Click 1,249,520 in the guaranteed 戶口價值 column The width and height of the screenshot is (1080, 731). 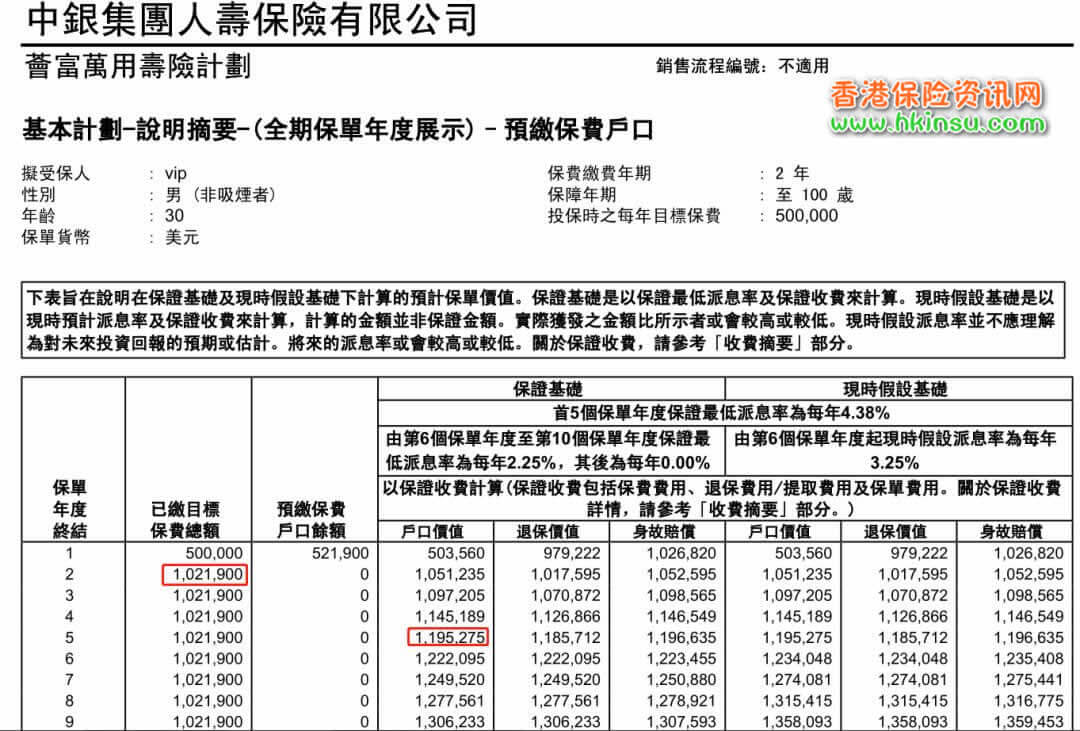[x=449, y=680]
